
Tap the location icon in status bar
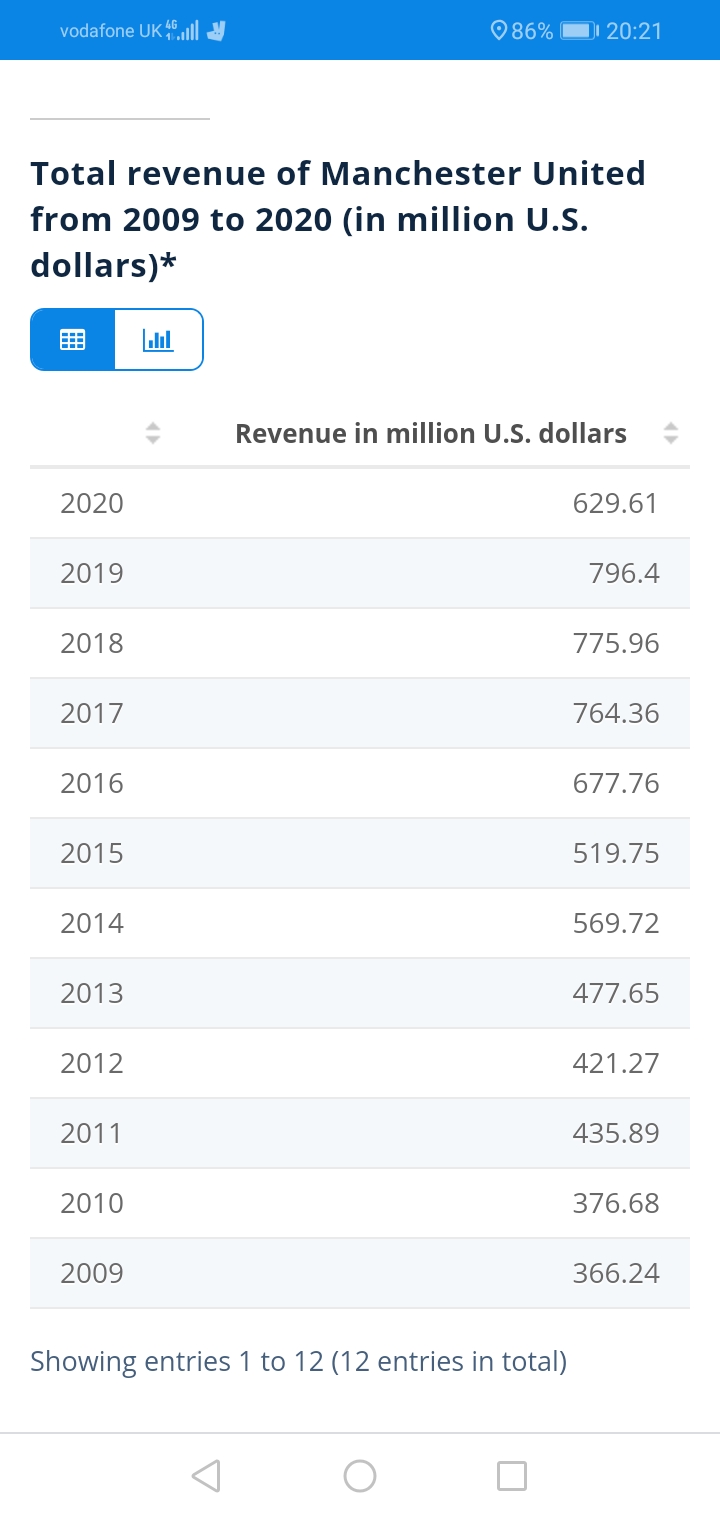498,31
